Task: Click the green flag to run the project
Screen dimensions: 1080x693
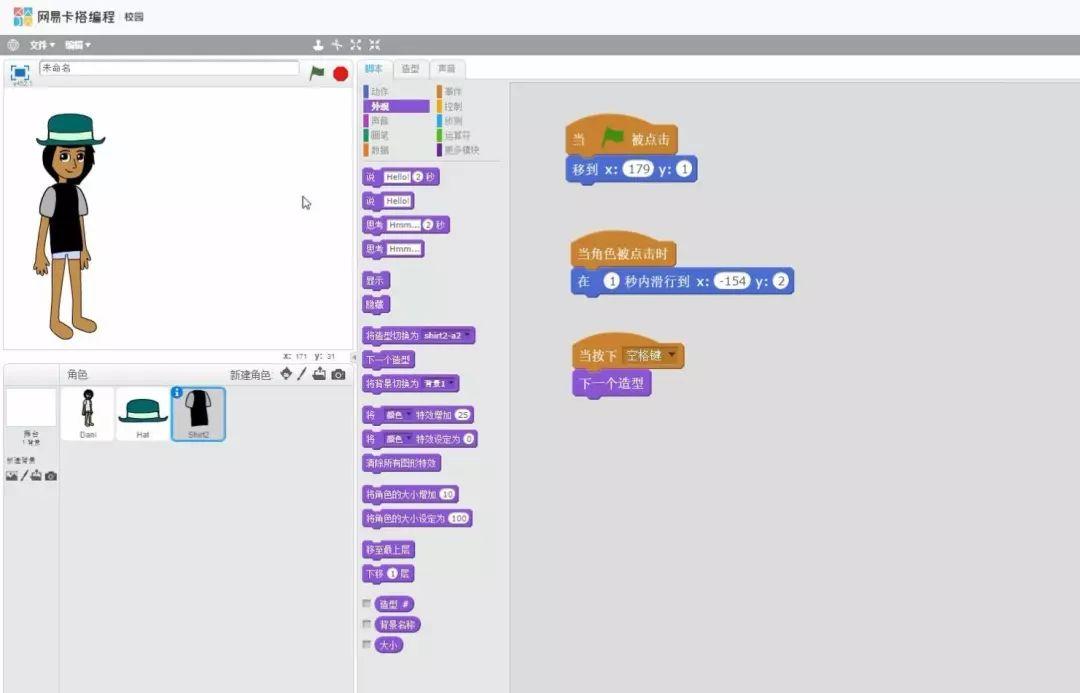Action: pyautogui.click(x=317, y=73)
